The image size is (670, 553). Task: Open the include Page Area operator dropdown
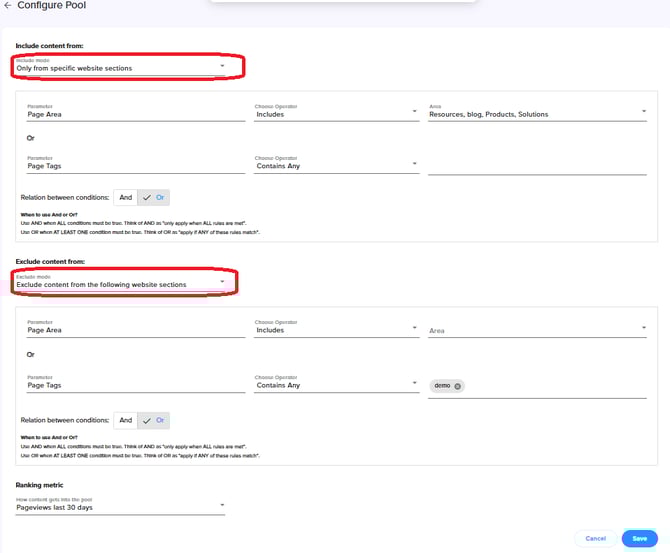[336, 114]
